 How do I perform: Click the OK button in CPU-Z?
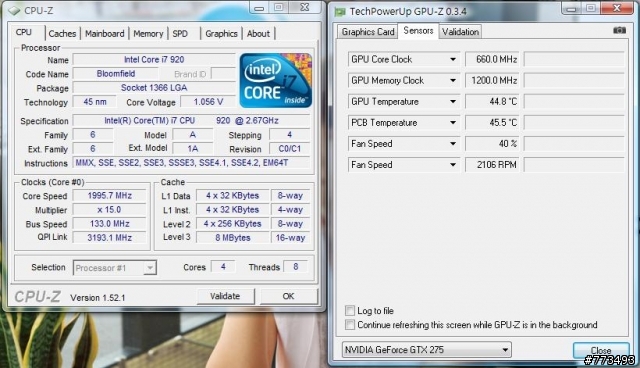pos(289,296)
